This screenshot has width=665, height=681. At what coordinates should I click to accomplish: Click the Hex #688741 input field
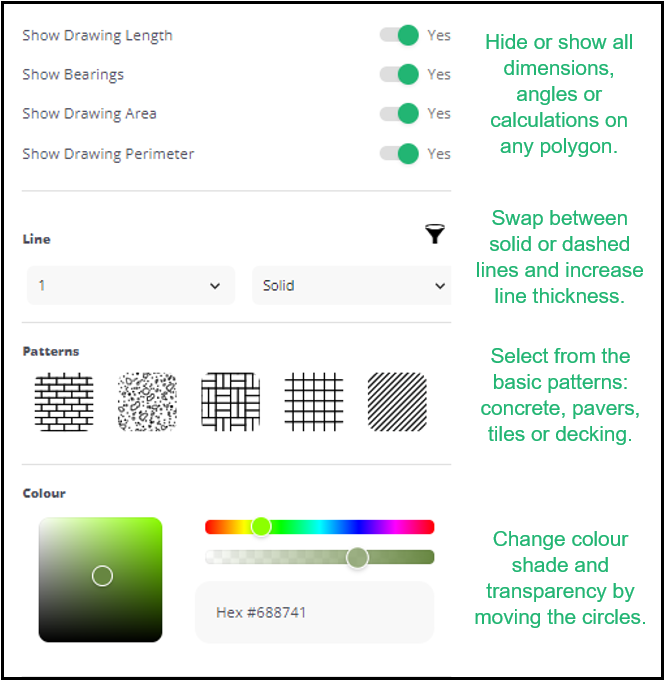(x=314, y=612)
